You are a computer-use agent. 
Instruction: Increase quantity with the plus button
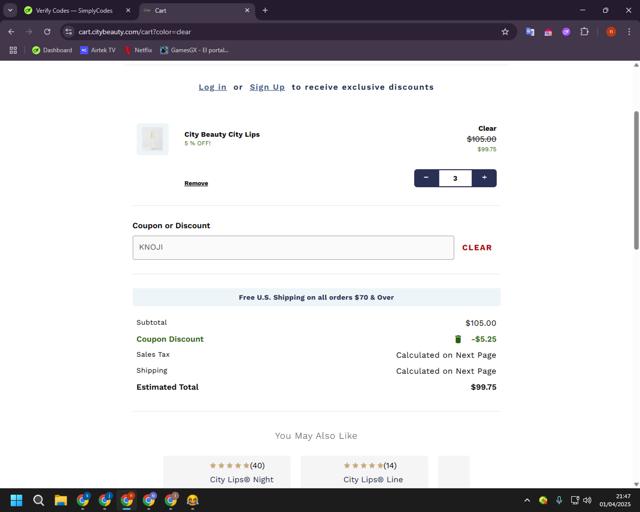[484, 178]
